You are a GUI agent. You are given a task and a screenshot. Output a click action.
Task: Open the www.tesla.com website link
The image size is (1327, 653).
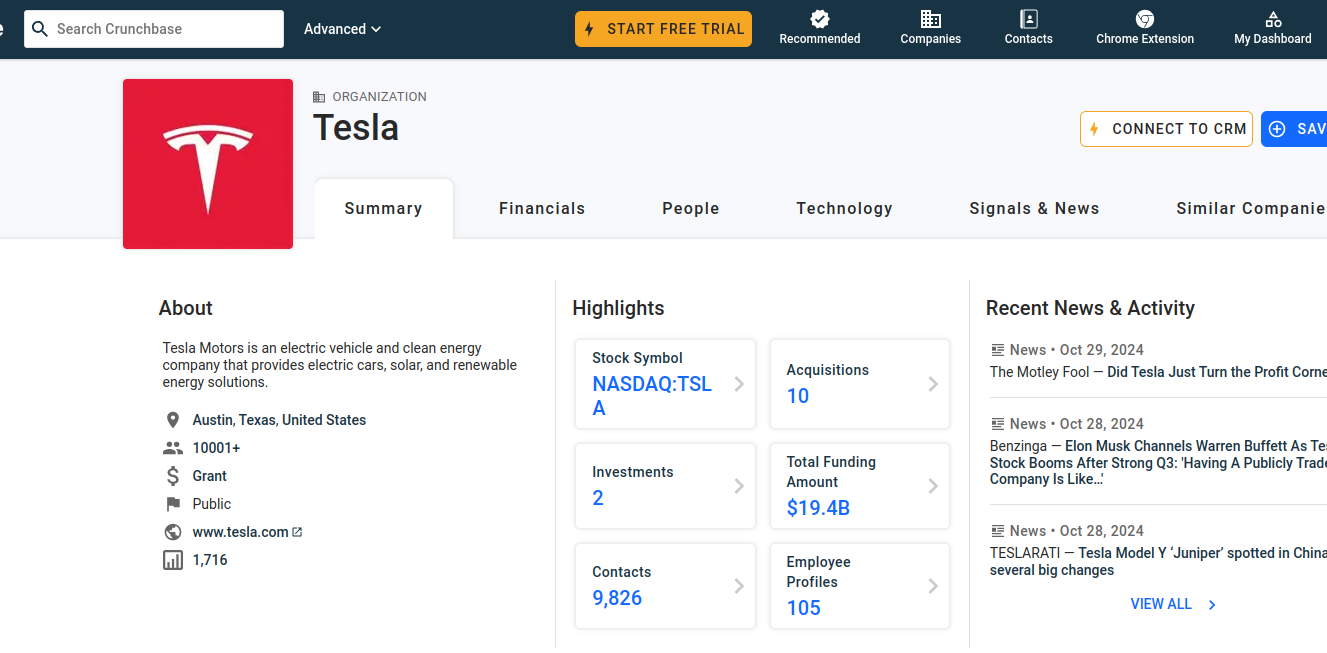[241, 532]
